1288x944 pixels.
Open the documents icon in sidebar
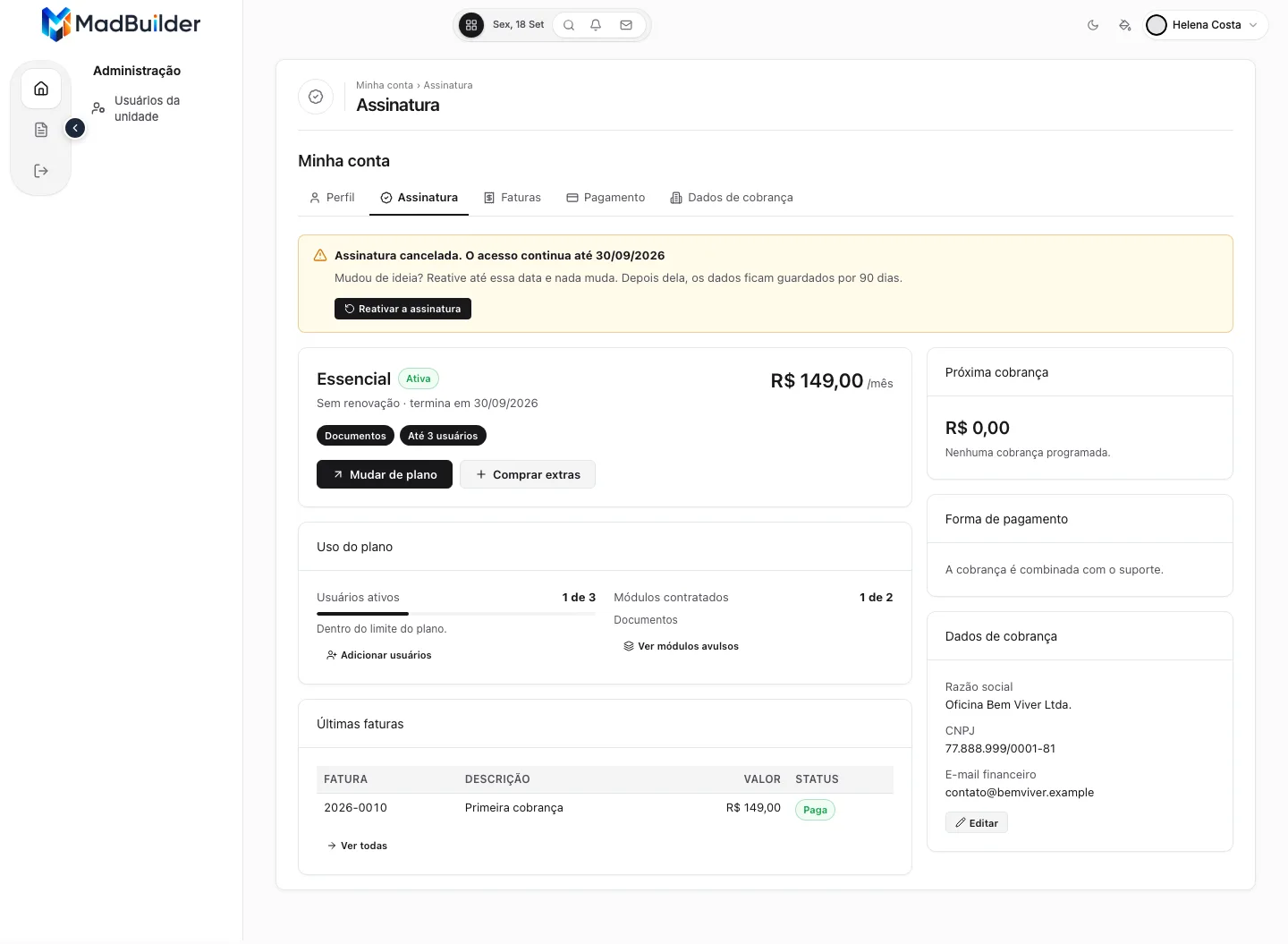pos(41,130)
